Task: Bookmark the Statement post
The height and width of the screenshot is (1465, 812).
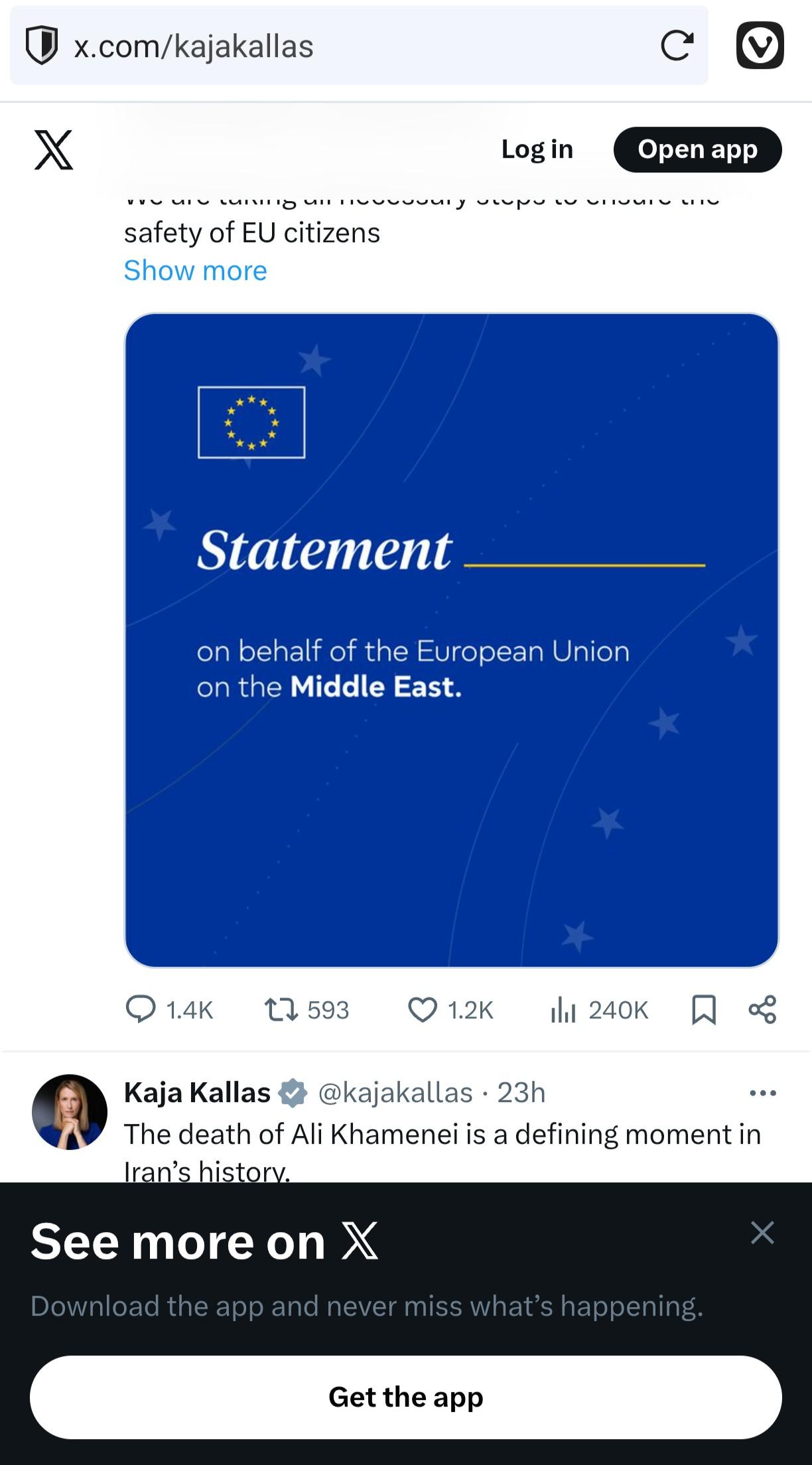Action: [703, 1009]
